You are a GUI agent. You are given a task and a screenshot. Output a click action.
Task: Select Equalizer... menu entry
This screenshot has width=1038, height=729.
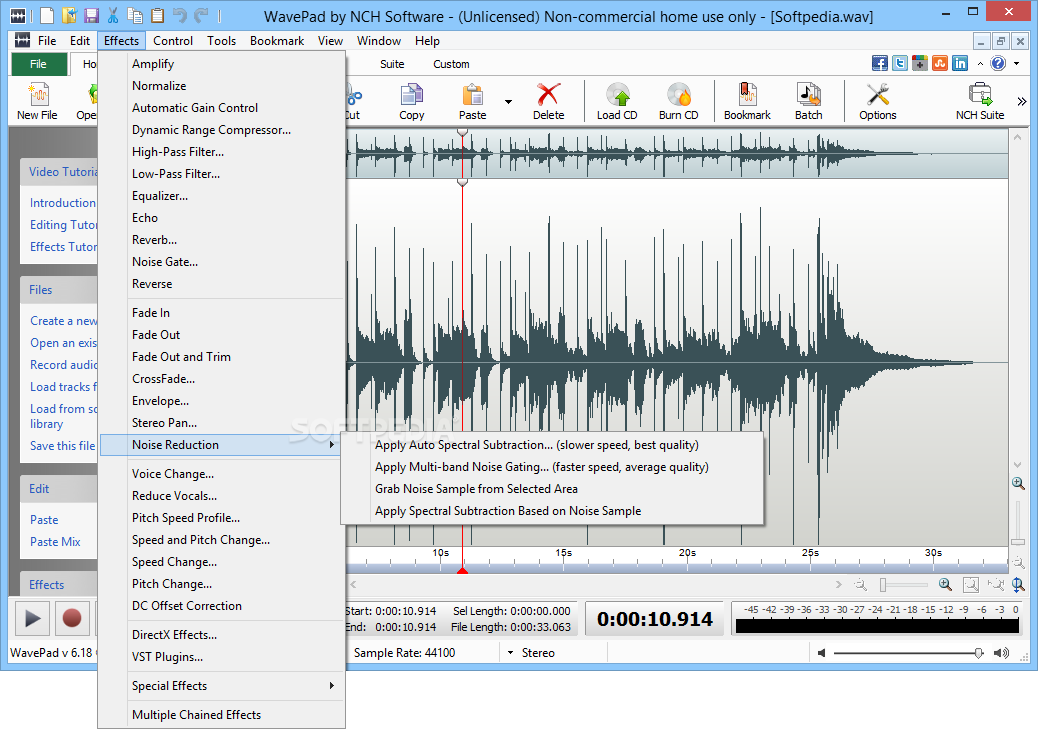point(221,195)
